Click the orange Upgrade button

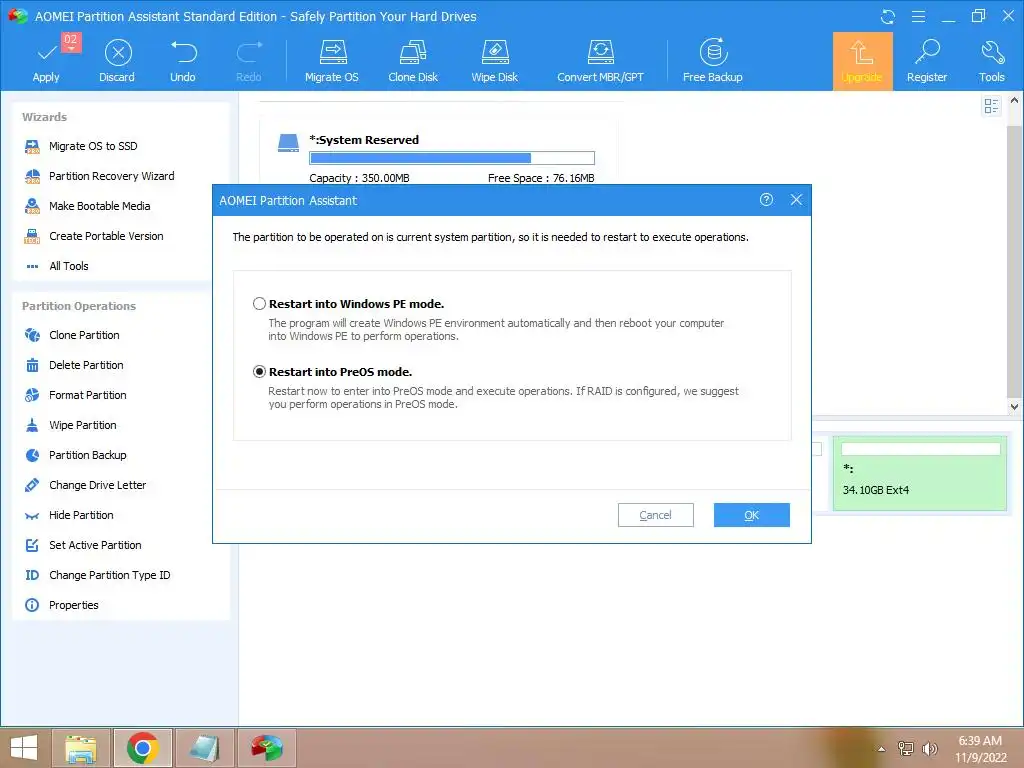pos(862,61)
